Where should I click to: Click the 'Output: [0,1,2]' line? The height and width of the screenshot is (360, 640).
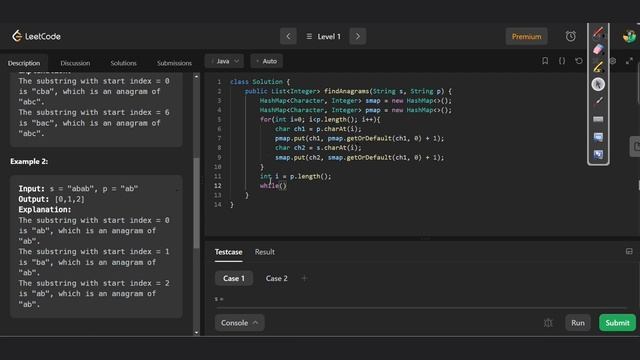click(x=51, y=199)
